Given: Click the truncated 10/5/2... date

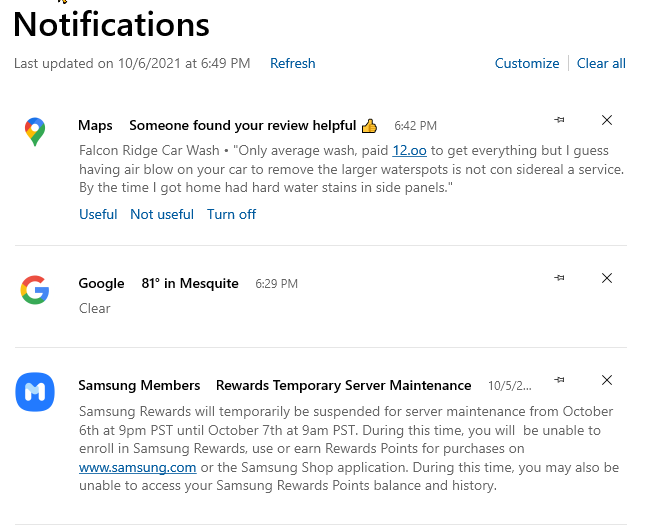Looking at the screenshot, I should 510,386.
